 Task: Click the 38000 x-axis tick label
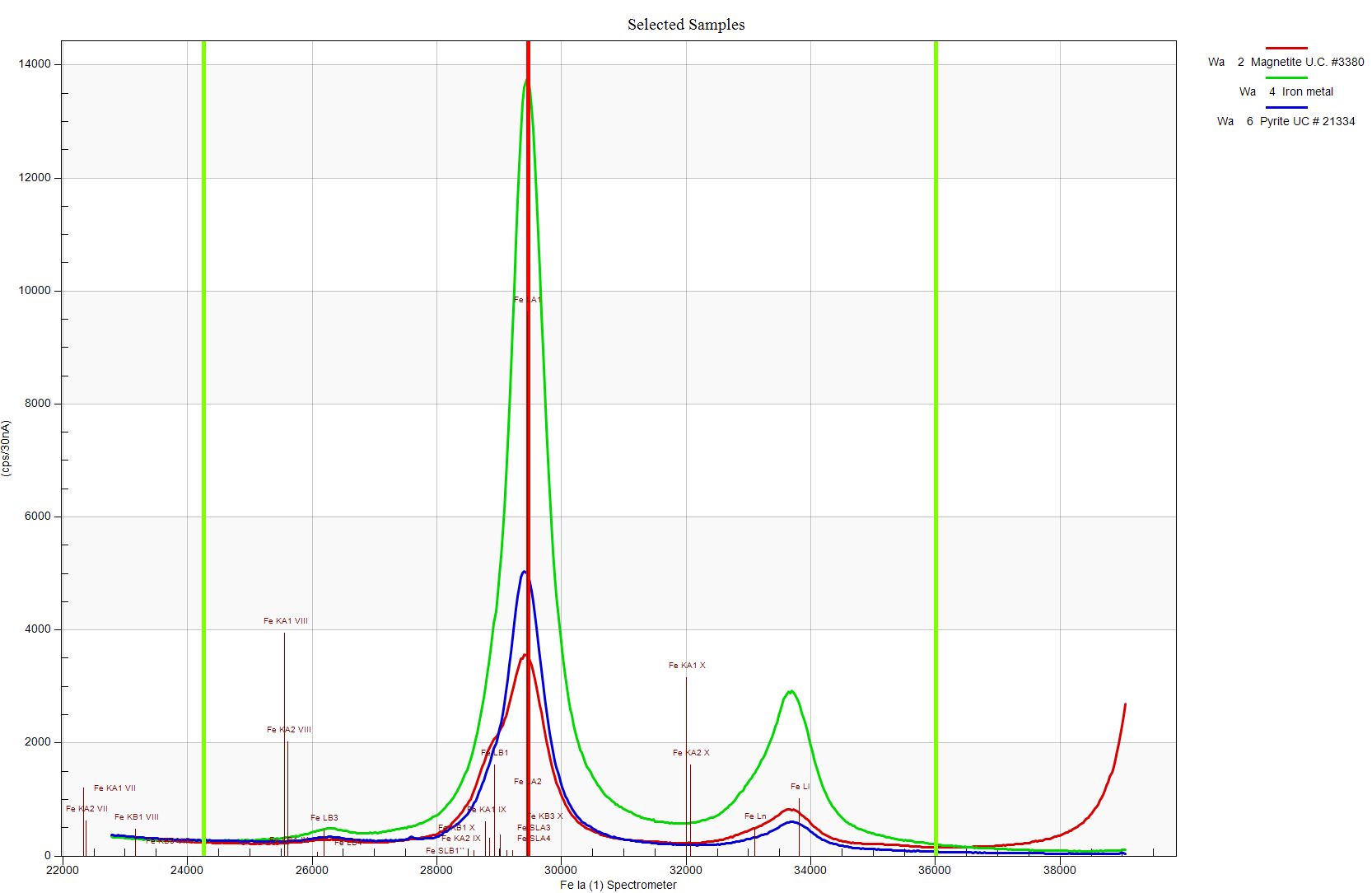pyautogui.click(x=1059, y=870)
